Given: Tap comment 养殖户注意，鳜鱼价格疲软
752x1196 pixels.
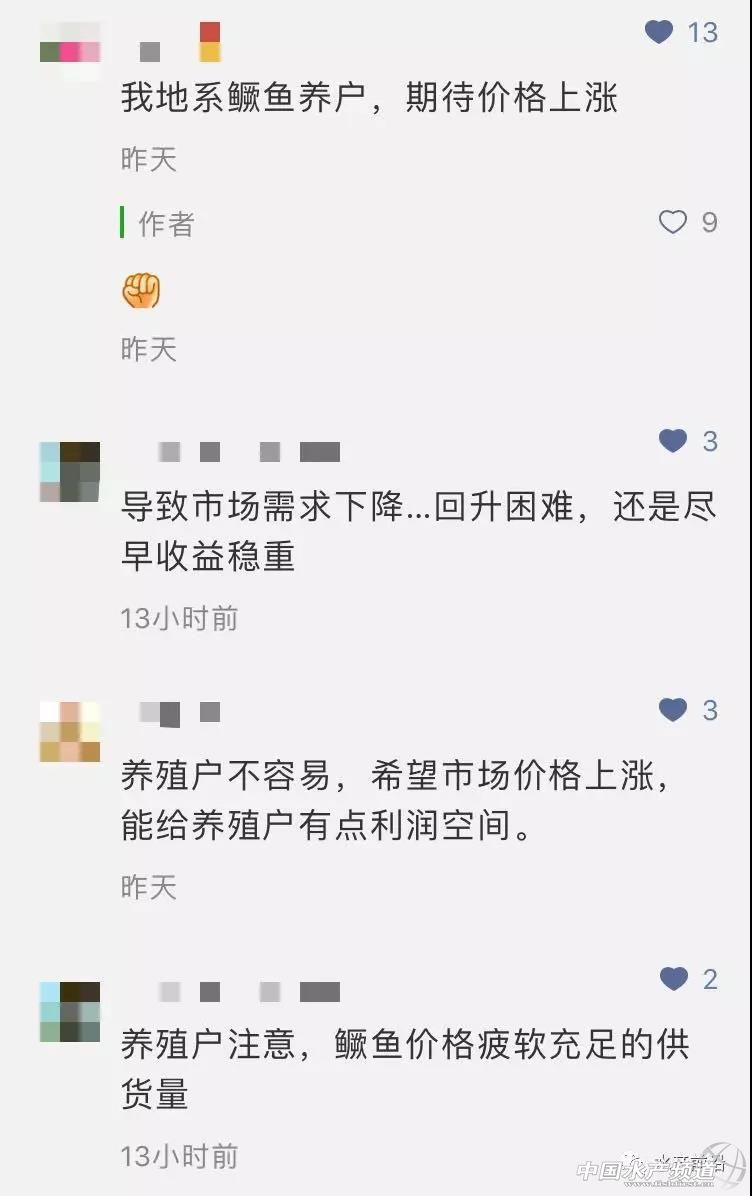Looking at the screenshot, I should [x=405, y=1068].
